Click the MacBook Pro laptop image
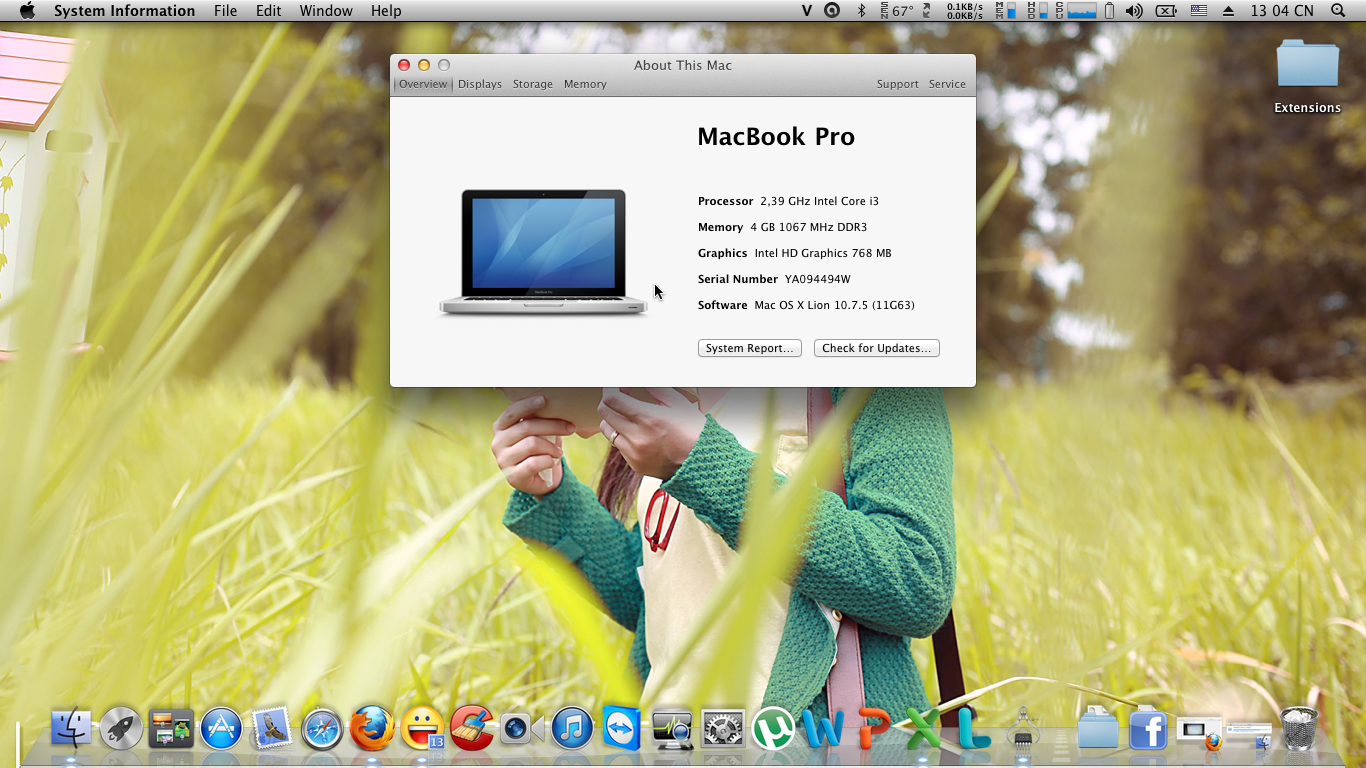This screenshot has width=1366, height=768. (544, 253)
